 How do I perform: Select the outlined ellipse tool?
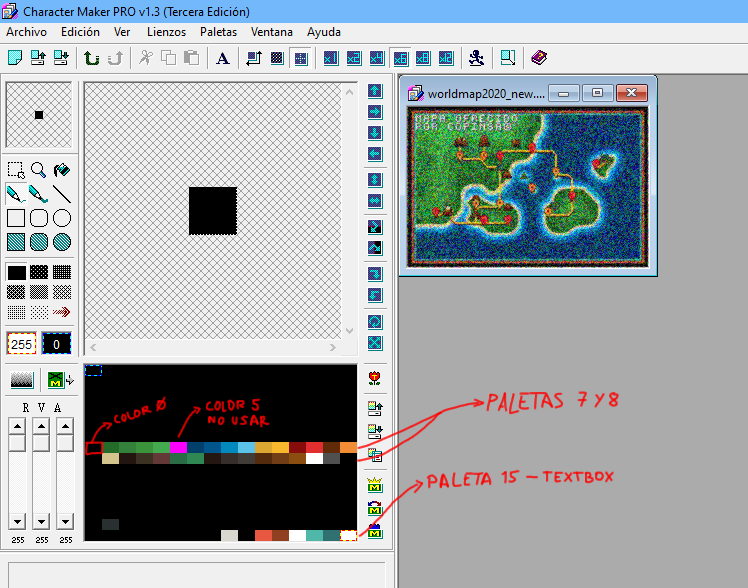tap(62, 218)
